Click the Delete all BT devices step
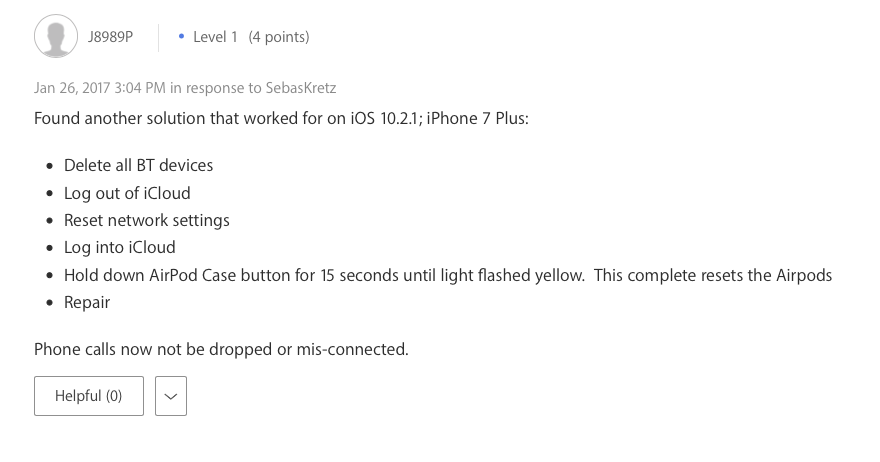This screenshot has height=462, width=880. click(x=138, y=165)
